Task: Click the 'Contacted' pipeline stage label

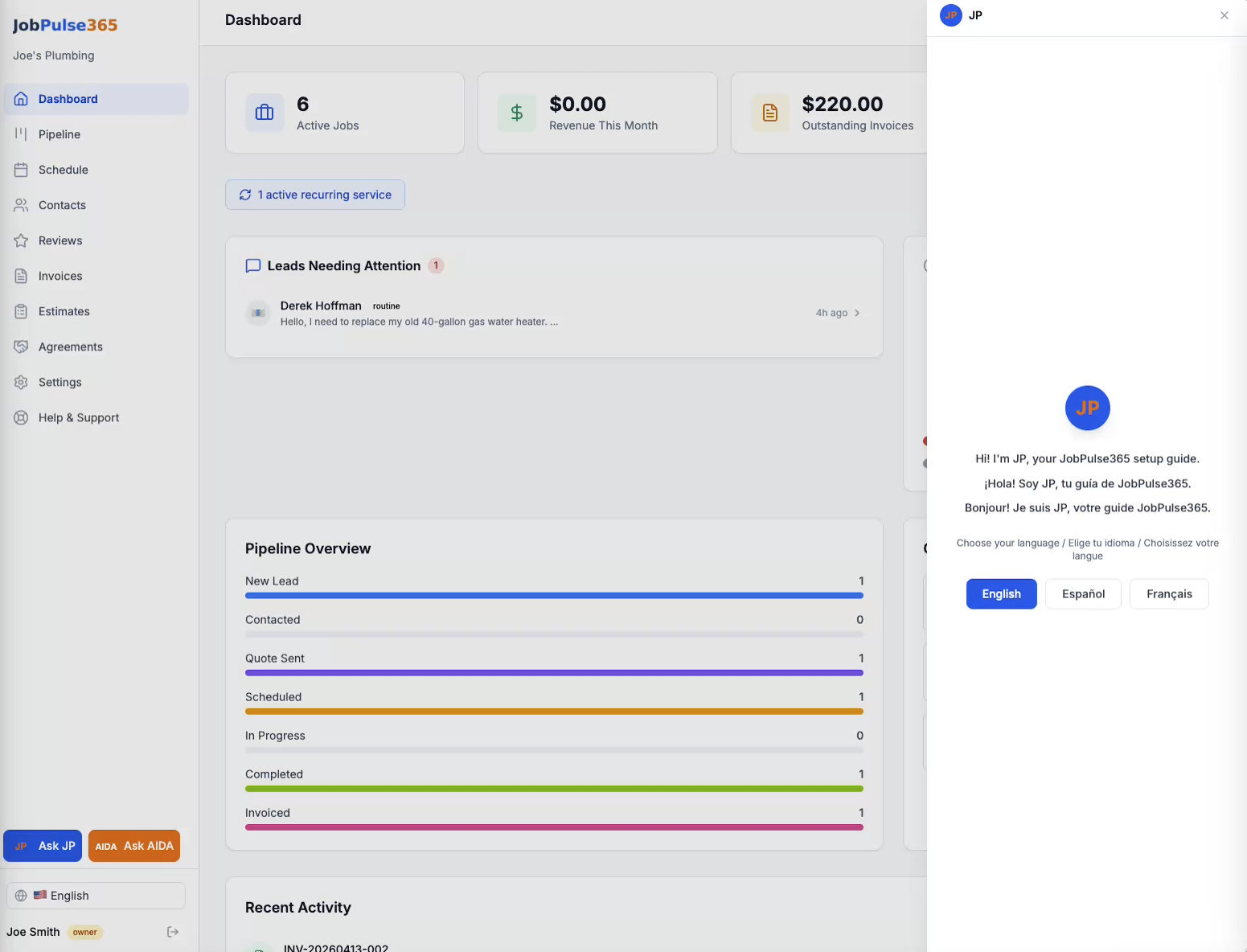Action: (273, 620)
